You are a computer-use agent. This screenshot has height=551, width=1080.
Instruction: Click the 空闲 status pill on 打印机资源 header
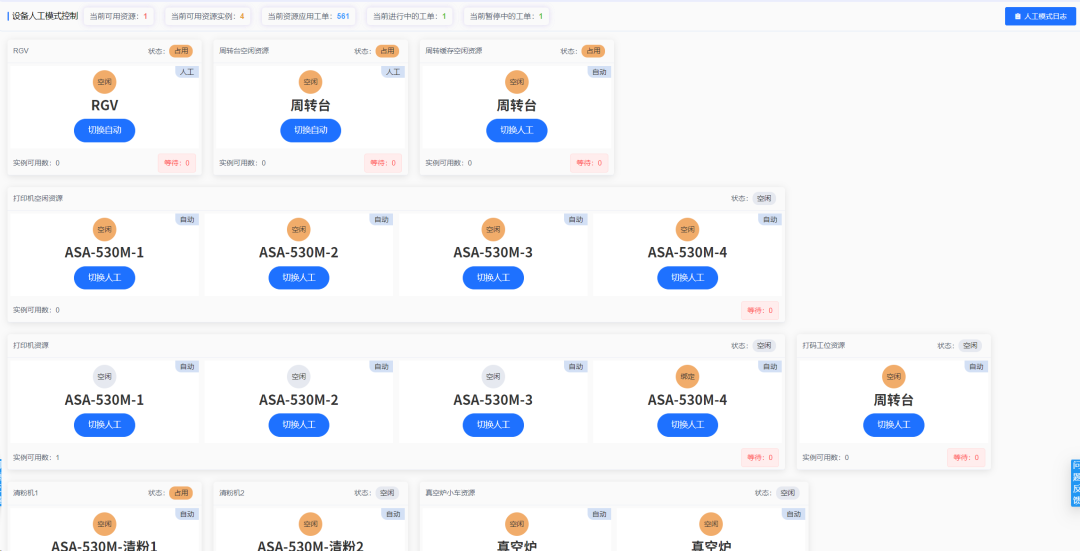point(764,346)
